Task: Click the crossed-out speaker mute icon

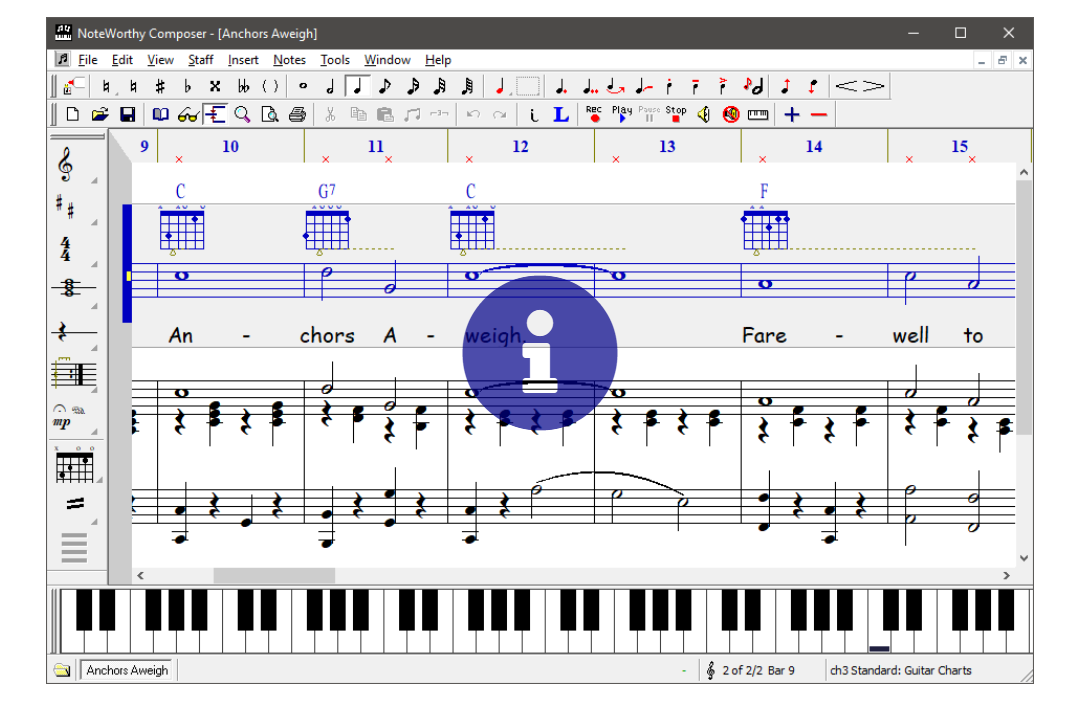Action: tap(731, 114)
